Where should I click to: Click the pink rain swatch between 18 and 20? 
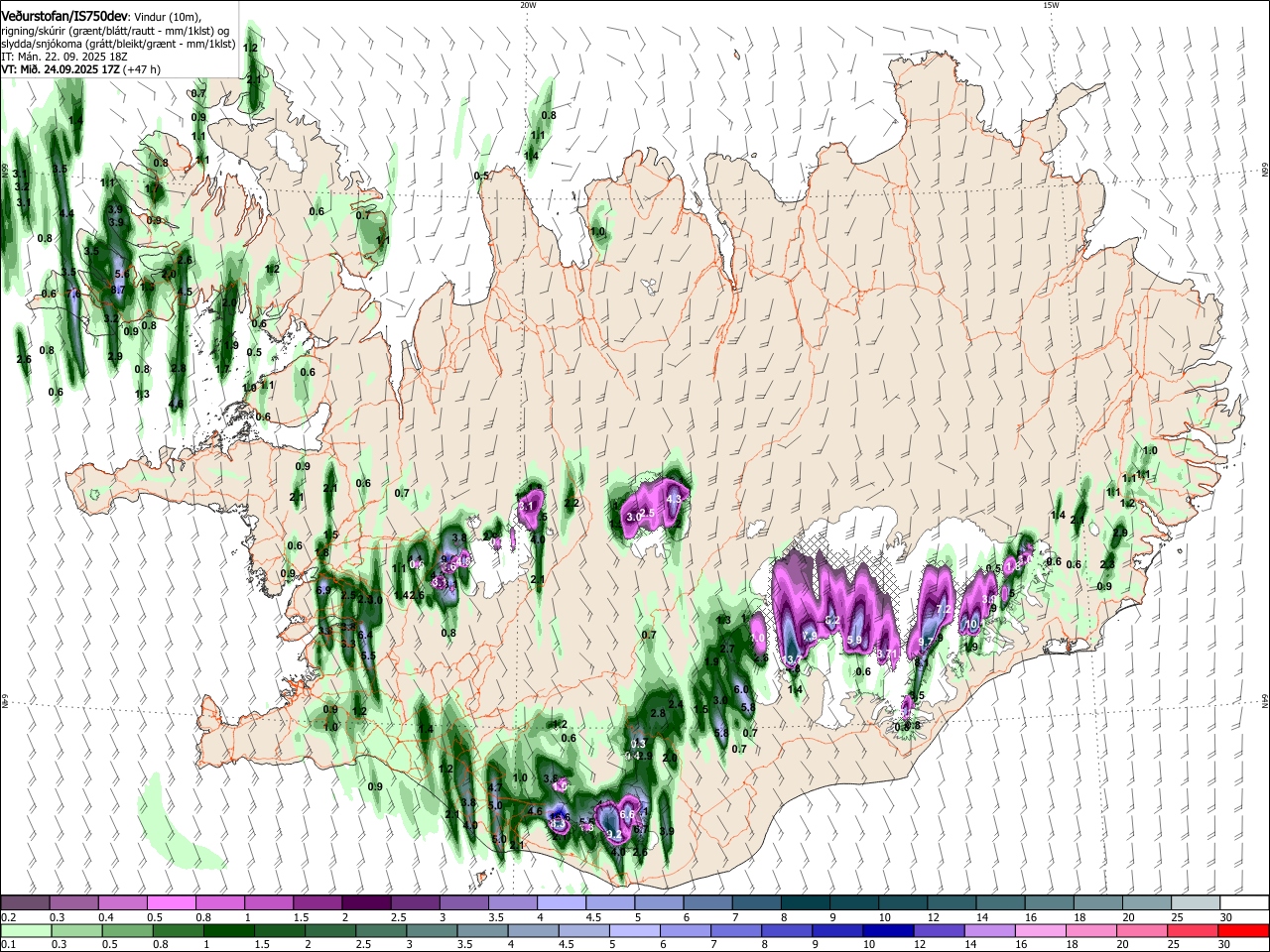[x=1093, y=931]
